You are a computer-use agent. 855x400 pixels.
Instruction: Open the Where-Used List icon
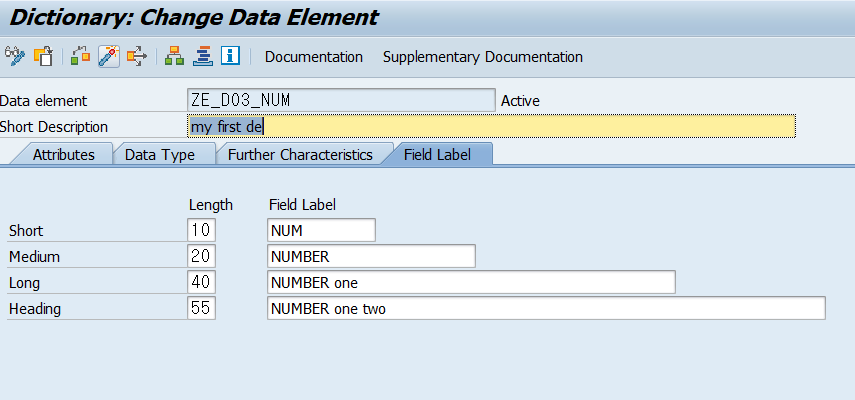(x=137, y=56)
